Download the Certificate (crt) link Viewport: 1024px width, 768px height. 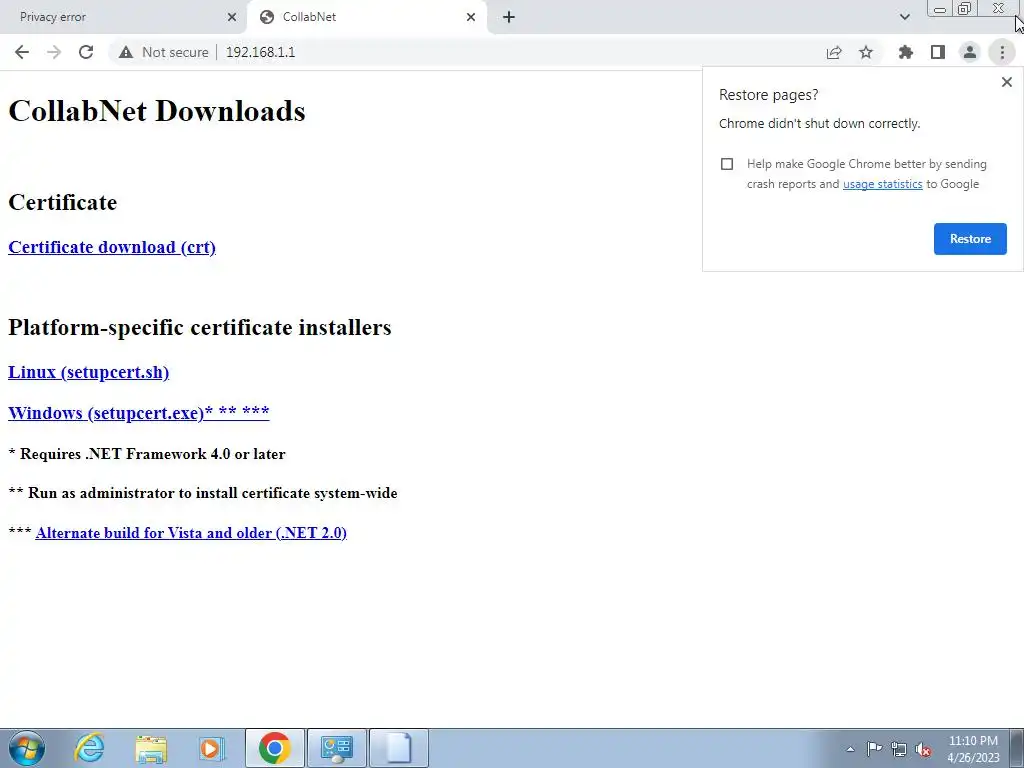[x=112, y=247]
